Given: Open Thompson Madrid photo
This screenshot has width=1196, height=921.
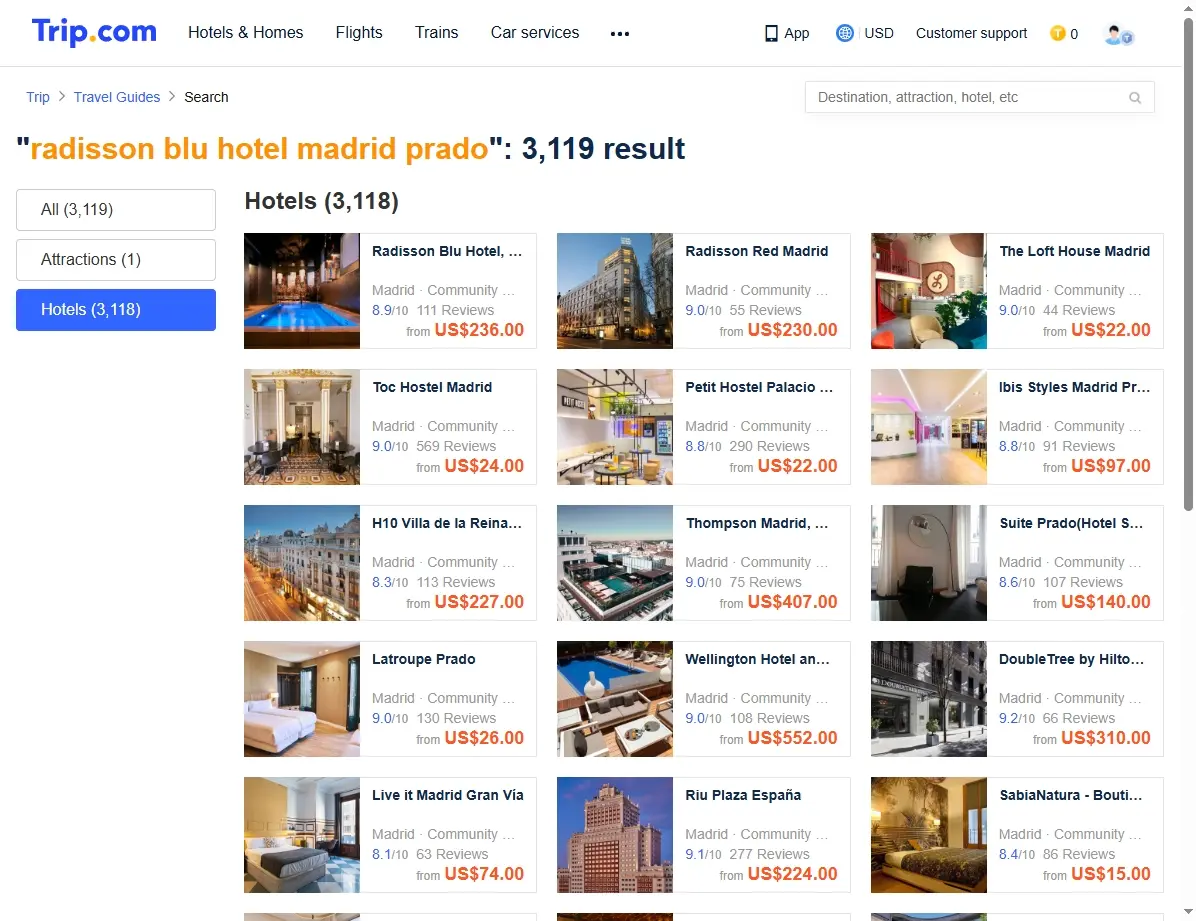Looking at the screenshot, I should pos(615,562).
